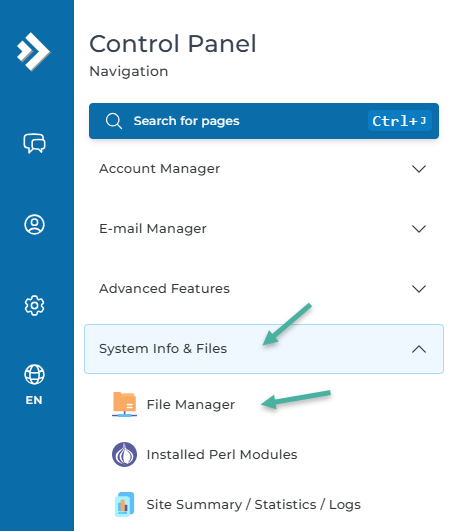
Task: Open the messages chat bubble icon
Action: tap(34, 143)
